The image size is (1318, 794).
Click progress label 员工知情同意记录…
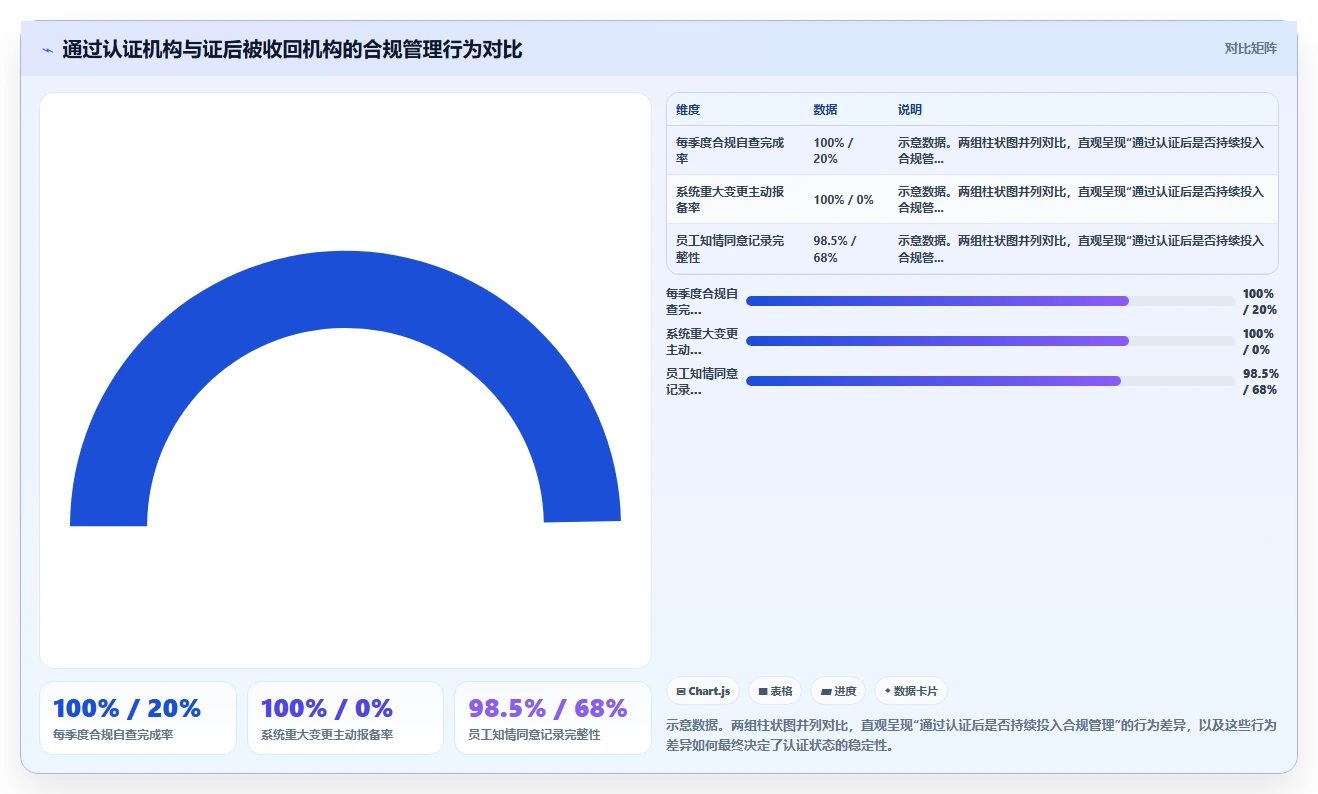point(702,381)
